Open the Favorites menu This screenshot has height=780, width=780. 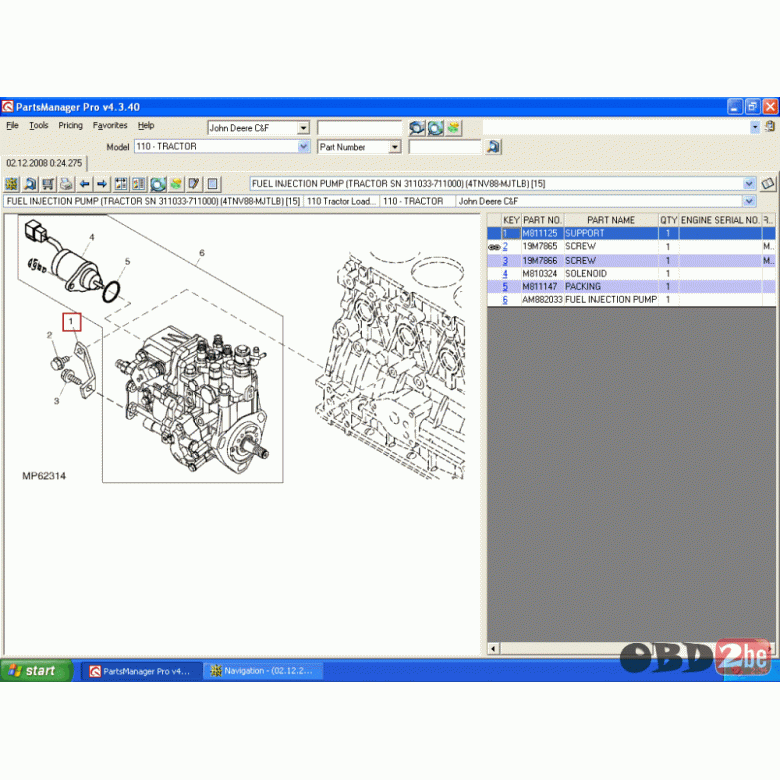coord(110,125)
